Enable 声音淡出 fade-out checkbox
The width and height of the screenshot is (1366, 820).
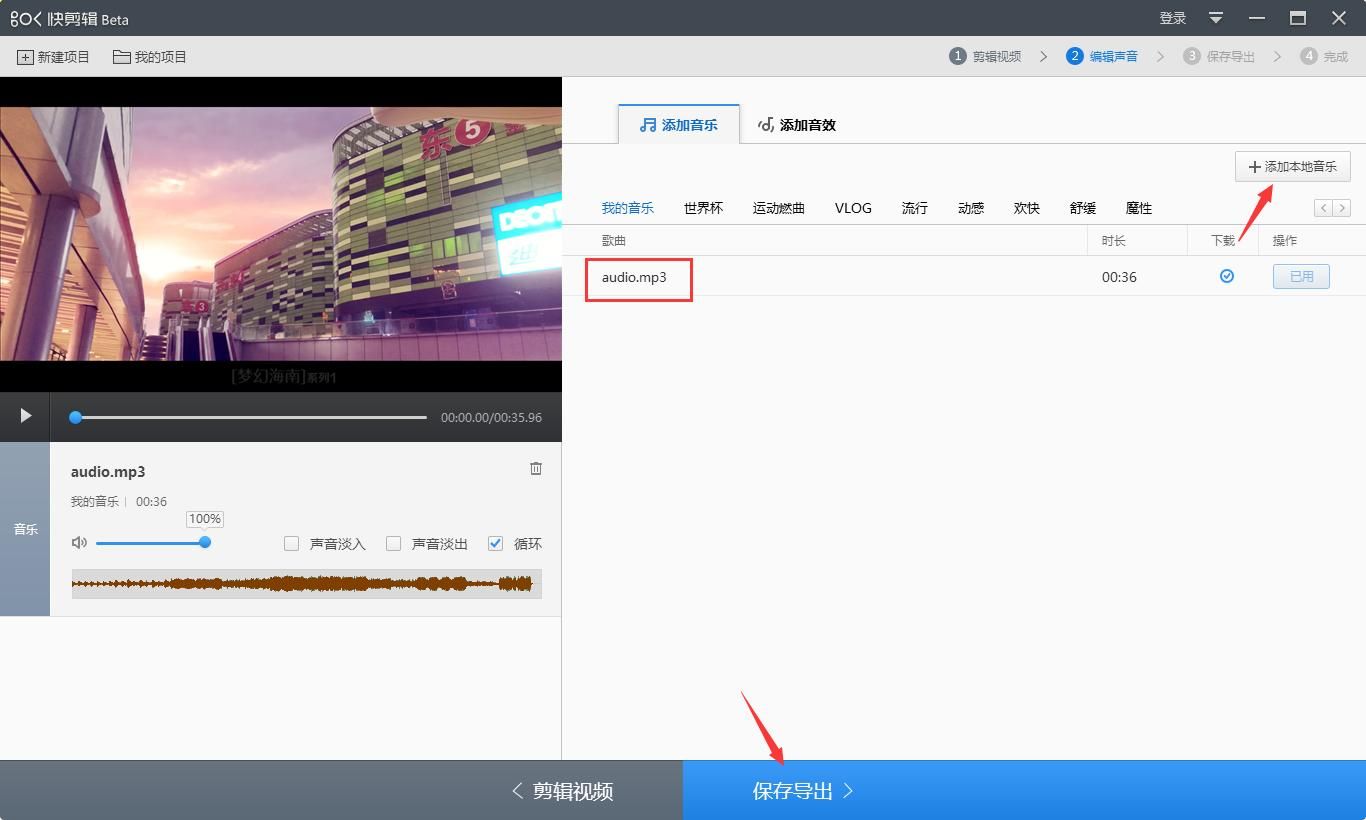394,543
